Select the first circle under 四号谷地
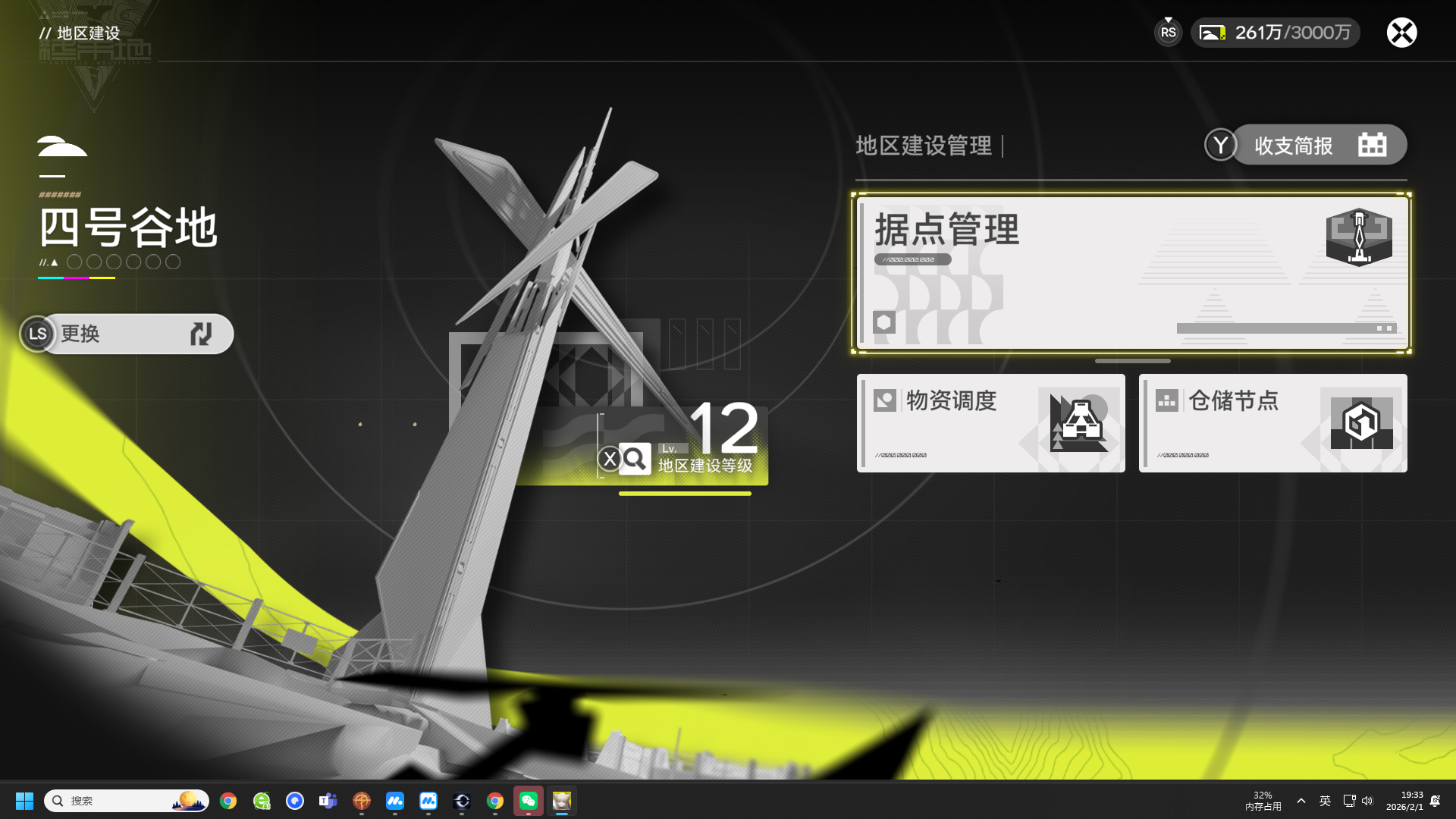The image size is (1456, 819). click(x=74, y=262)
